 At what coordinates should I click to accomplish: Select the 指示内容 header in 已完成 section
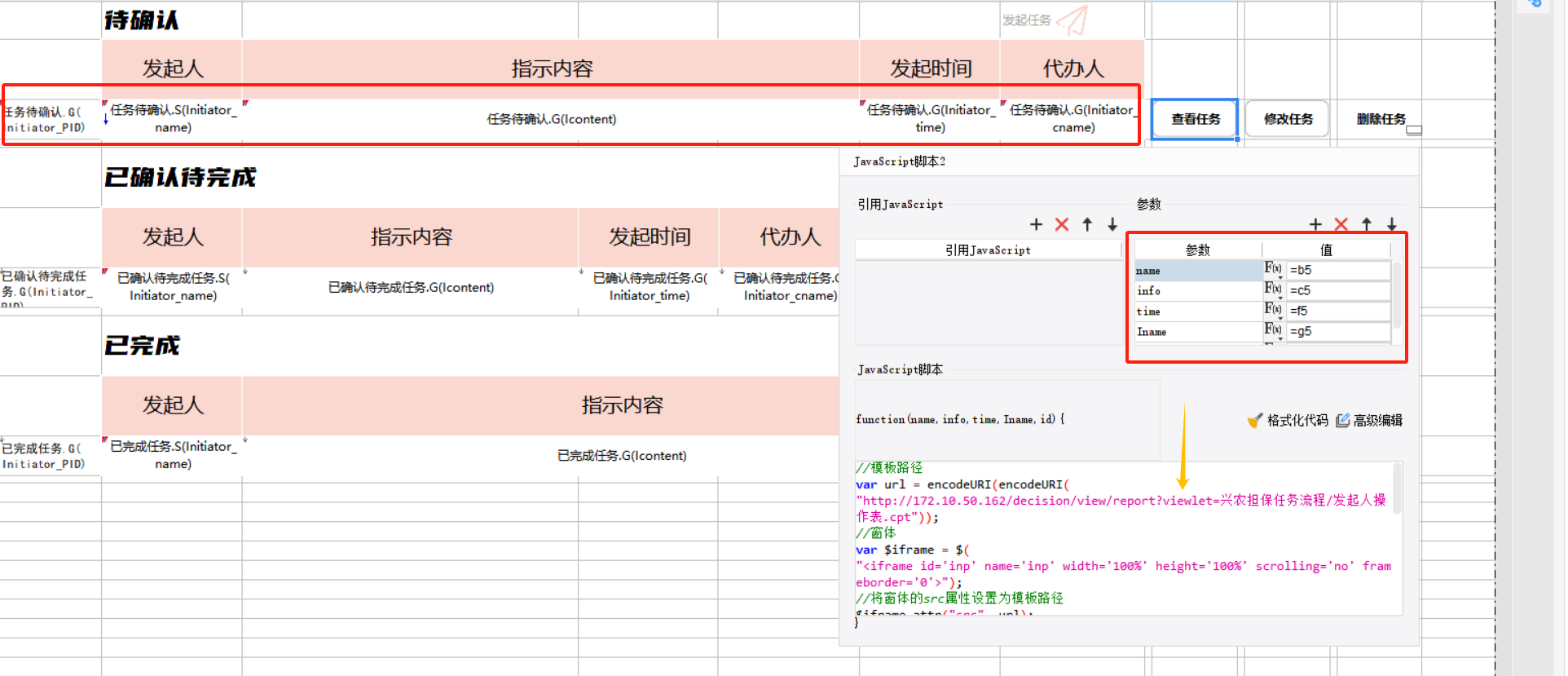pos(540,405)
